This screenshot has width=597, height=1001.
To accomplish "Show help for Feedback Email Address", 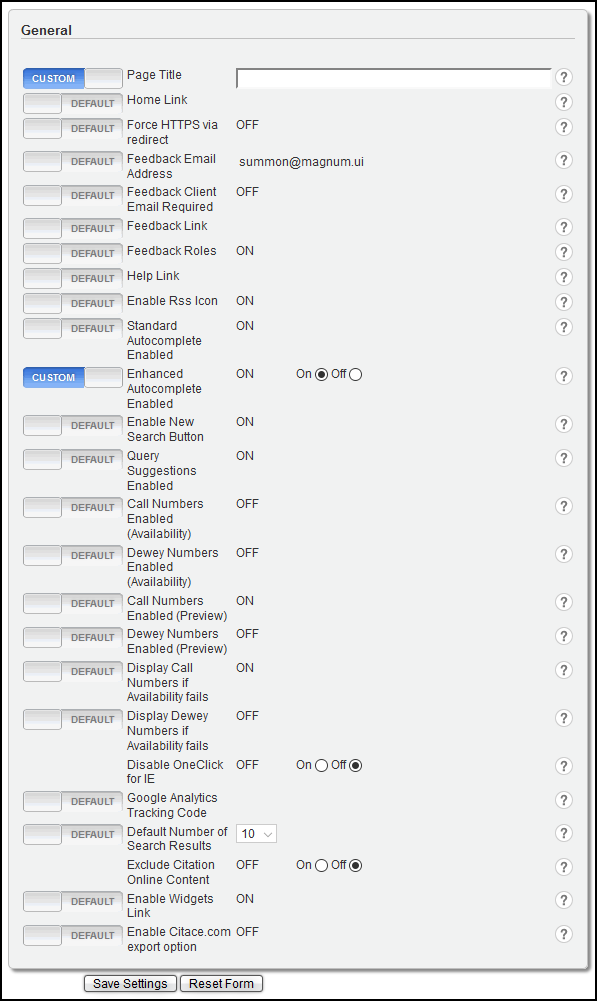I will tap(563, 160).
